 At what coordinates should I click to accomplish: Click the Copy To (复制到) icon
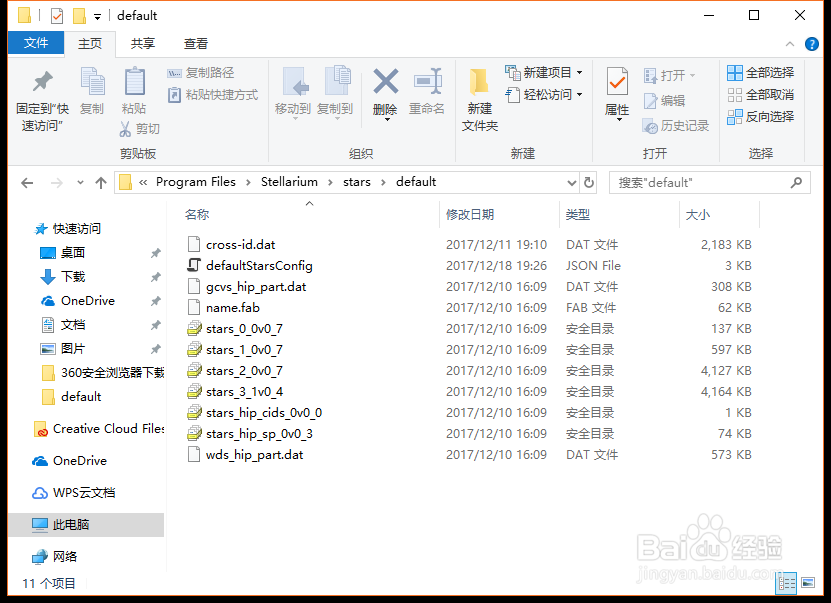[337, 81]
